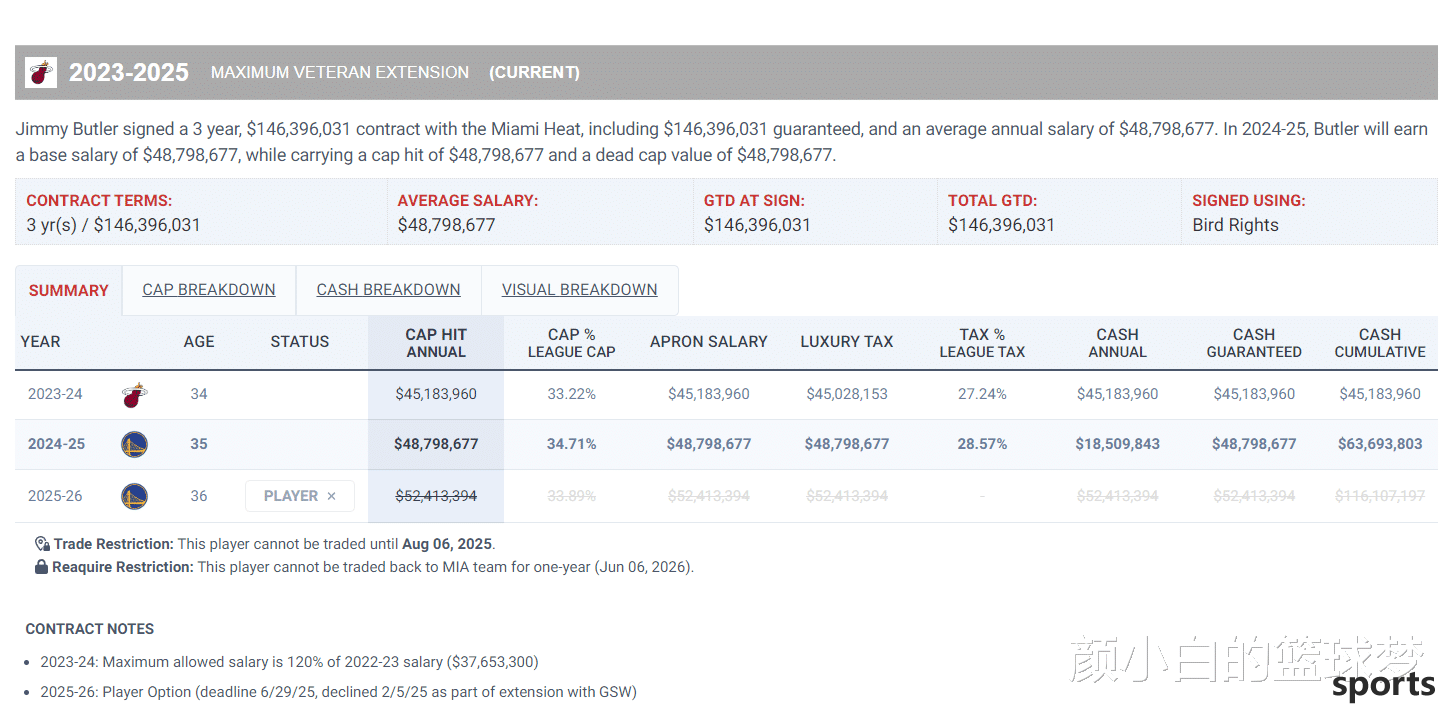Select the SUMMARY tab
This screenshot has height=716, width=1450.
point(68,291)
